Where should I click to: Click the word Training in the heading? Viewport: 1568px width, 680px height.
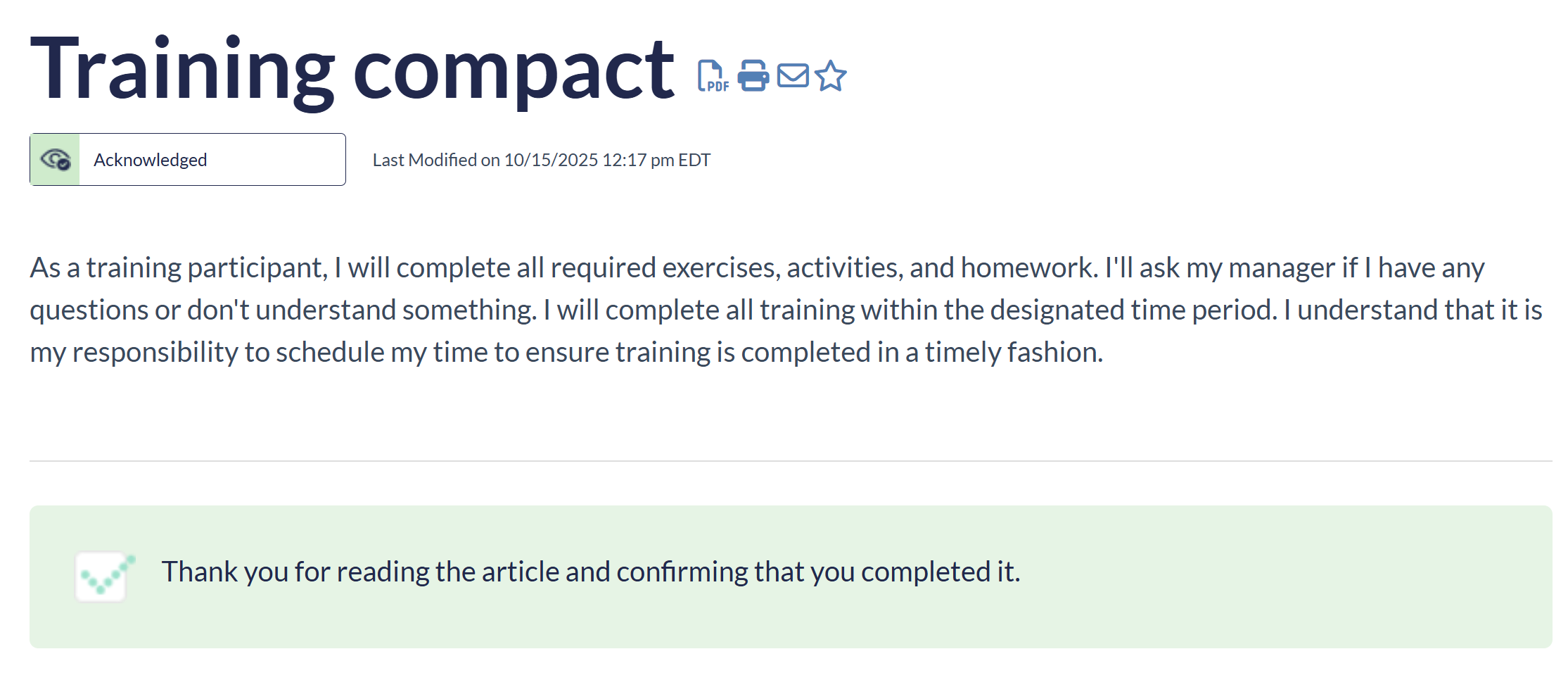(x=181, y=70)
